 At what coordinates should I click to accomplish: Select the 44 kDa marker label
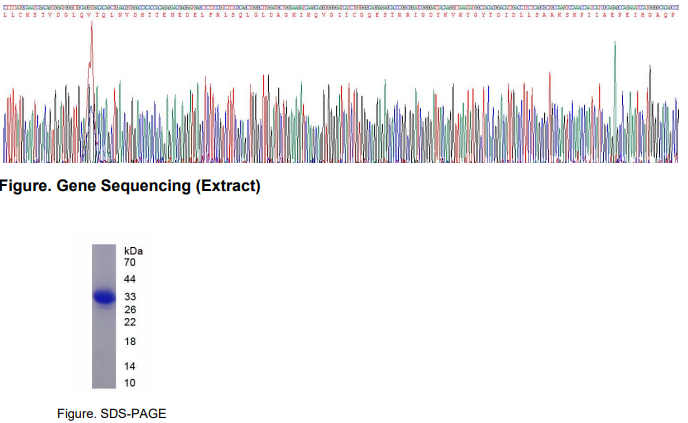tap(130, 279)
